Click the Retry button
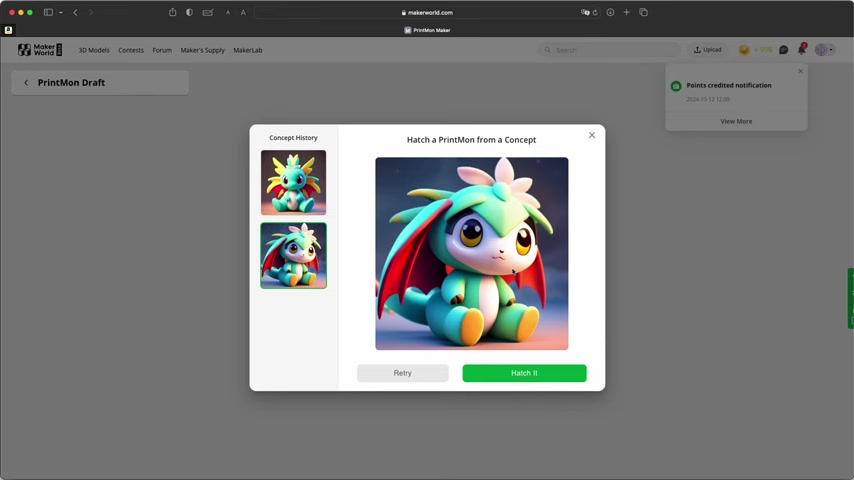This screenshot has height=480, width=854. [402, 373]
